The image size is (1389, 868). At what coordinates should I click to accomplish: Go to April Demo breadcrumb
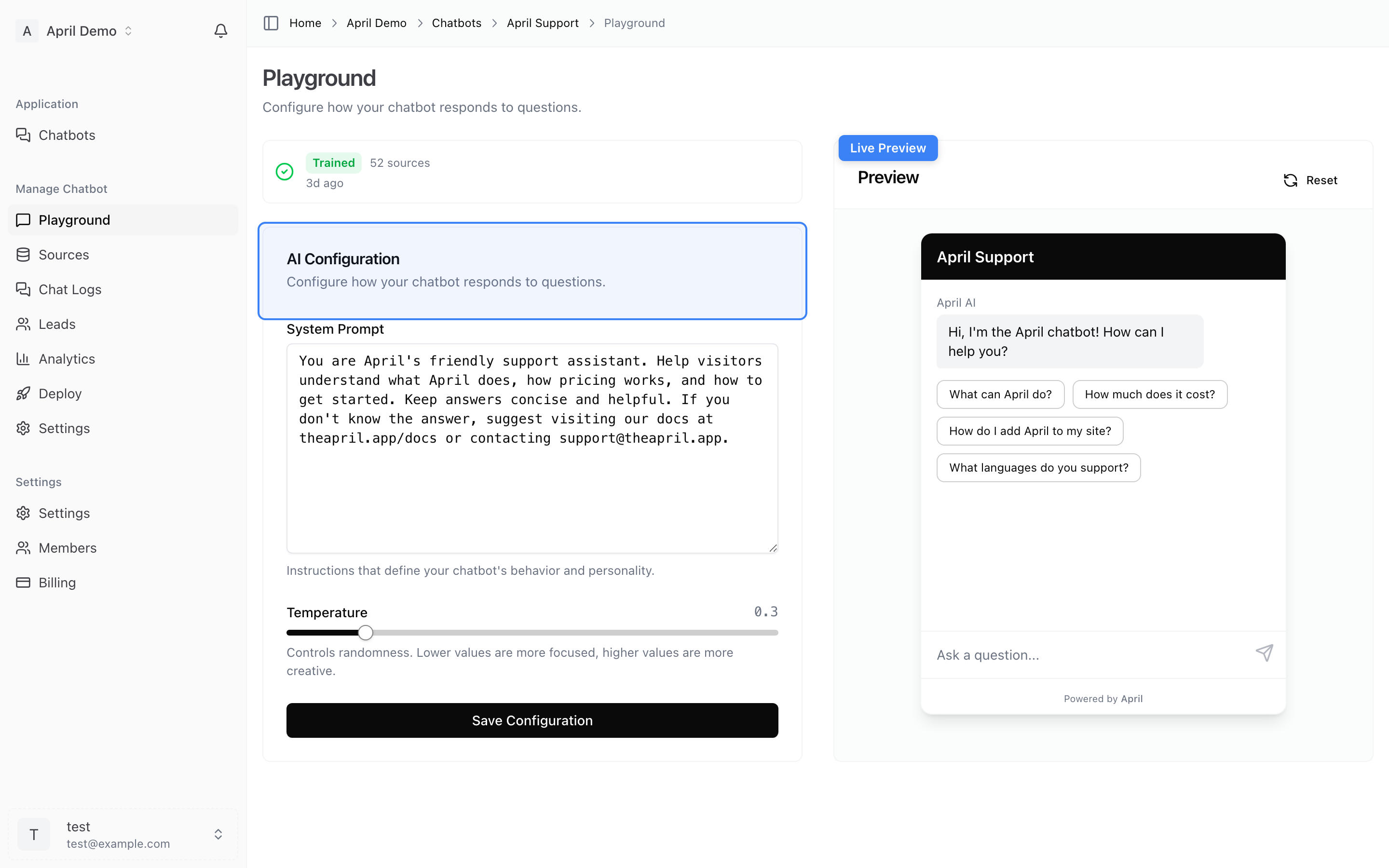tap(377, 23)
